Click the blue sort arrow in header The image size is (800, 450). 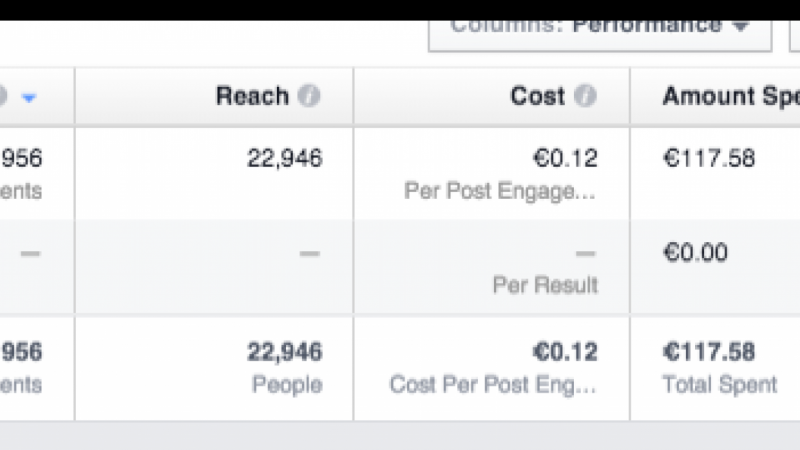[29, 97]
